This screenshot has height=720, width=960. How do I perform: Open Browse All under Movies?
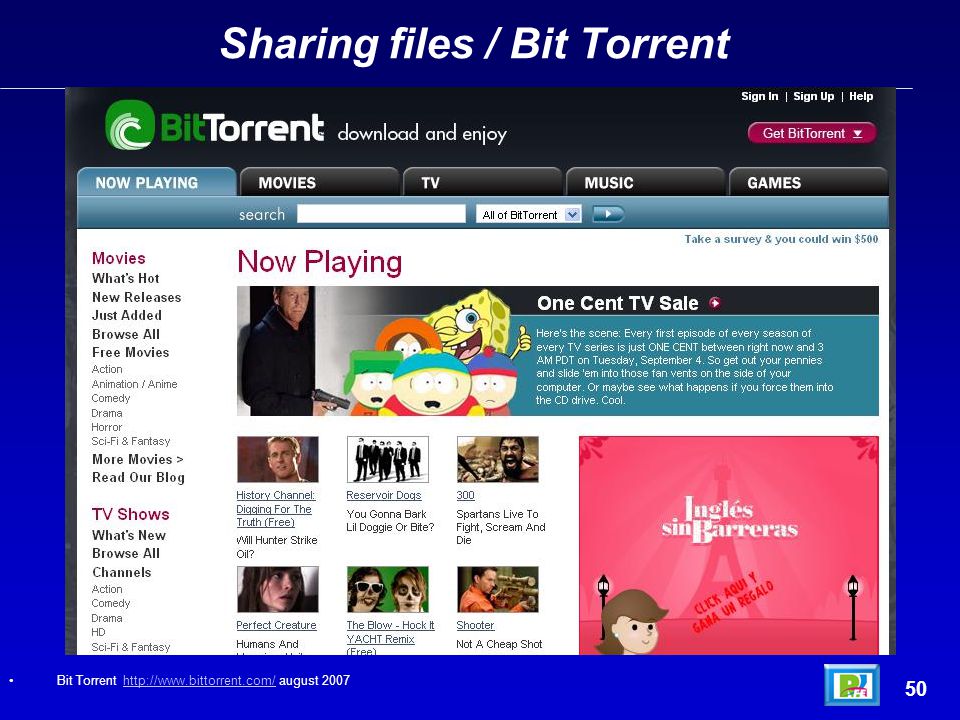(126, 334)
